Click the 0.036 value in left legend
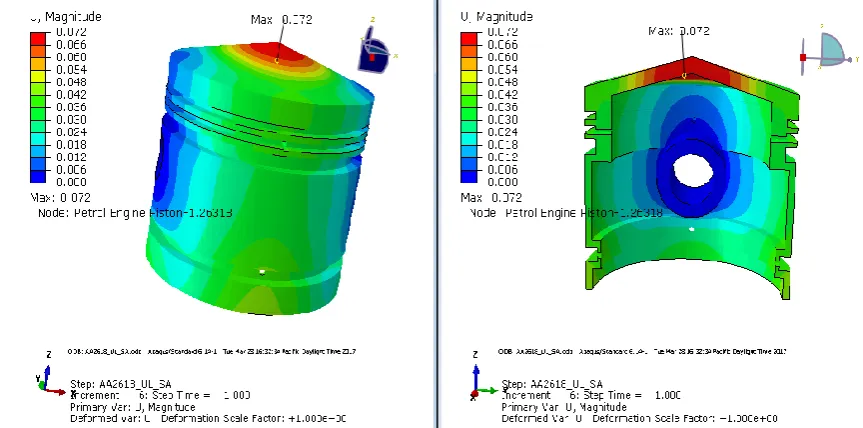Viewport: 863px width, 428px height. point(71,107)
